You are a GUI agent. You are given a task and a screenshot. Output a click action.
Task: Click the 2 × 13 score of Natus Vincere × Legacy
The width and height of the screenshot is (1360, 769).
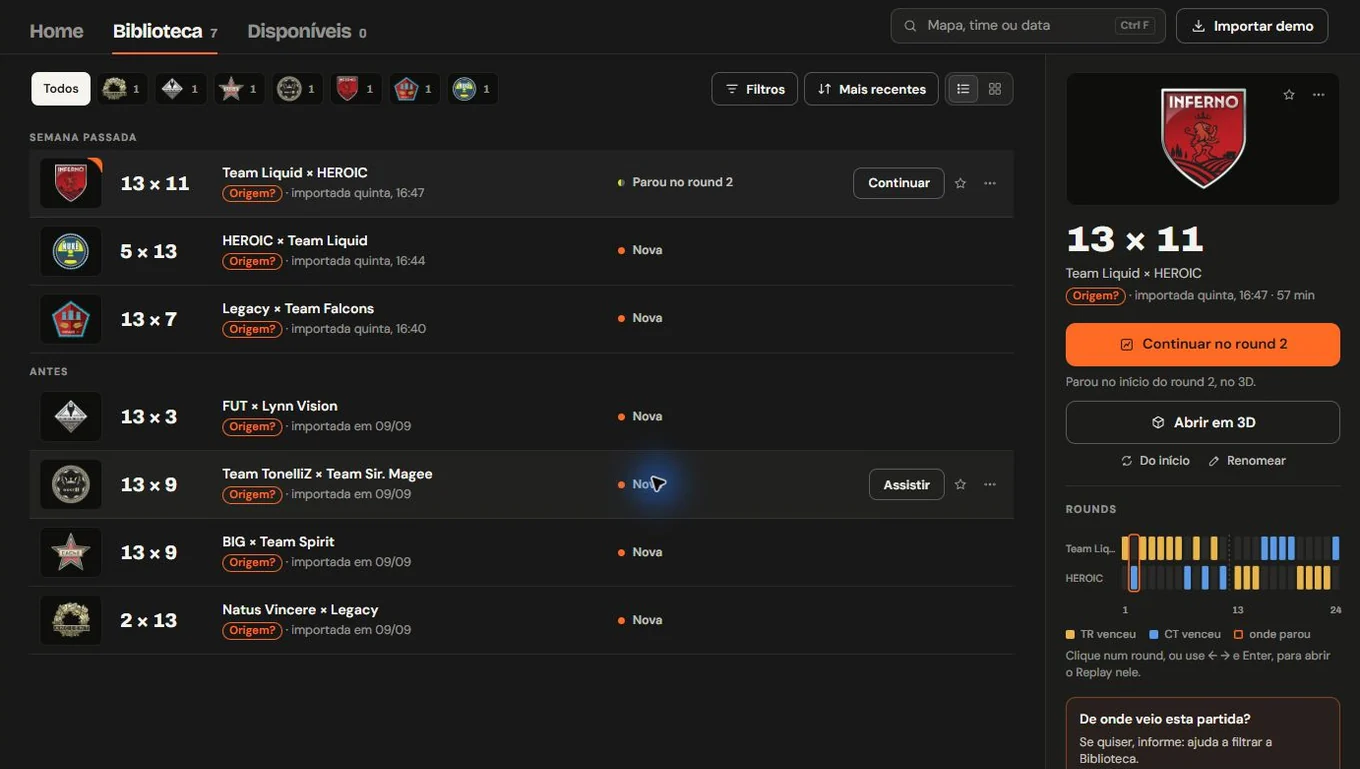click(148, 620)
